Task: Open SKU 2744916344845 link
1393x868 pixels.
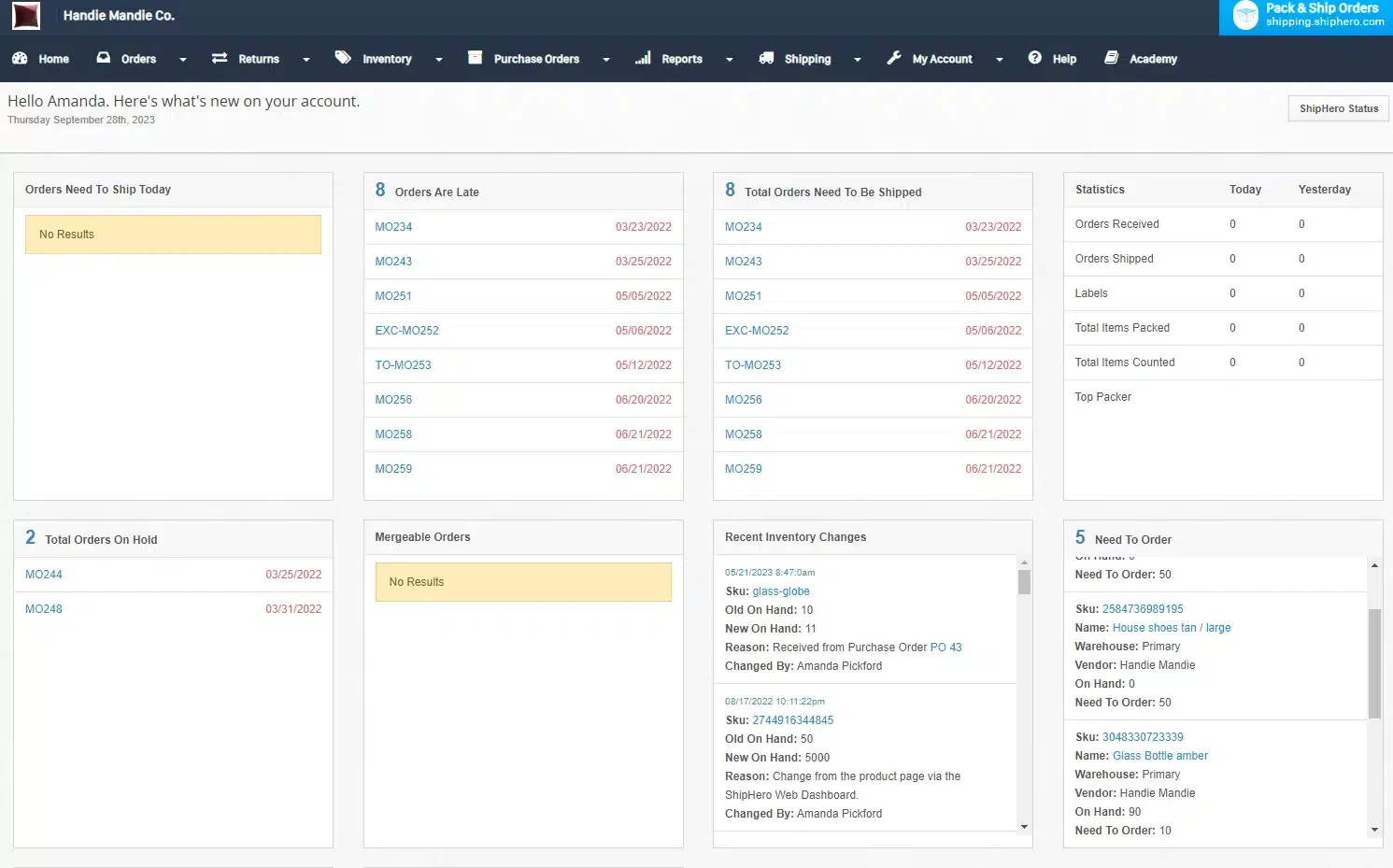Action: click(x=792, y=720)
